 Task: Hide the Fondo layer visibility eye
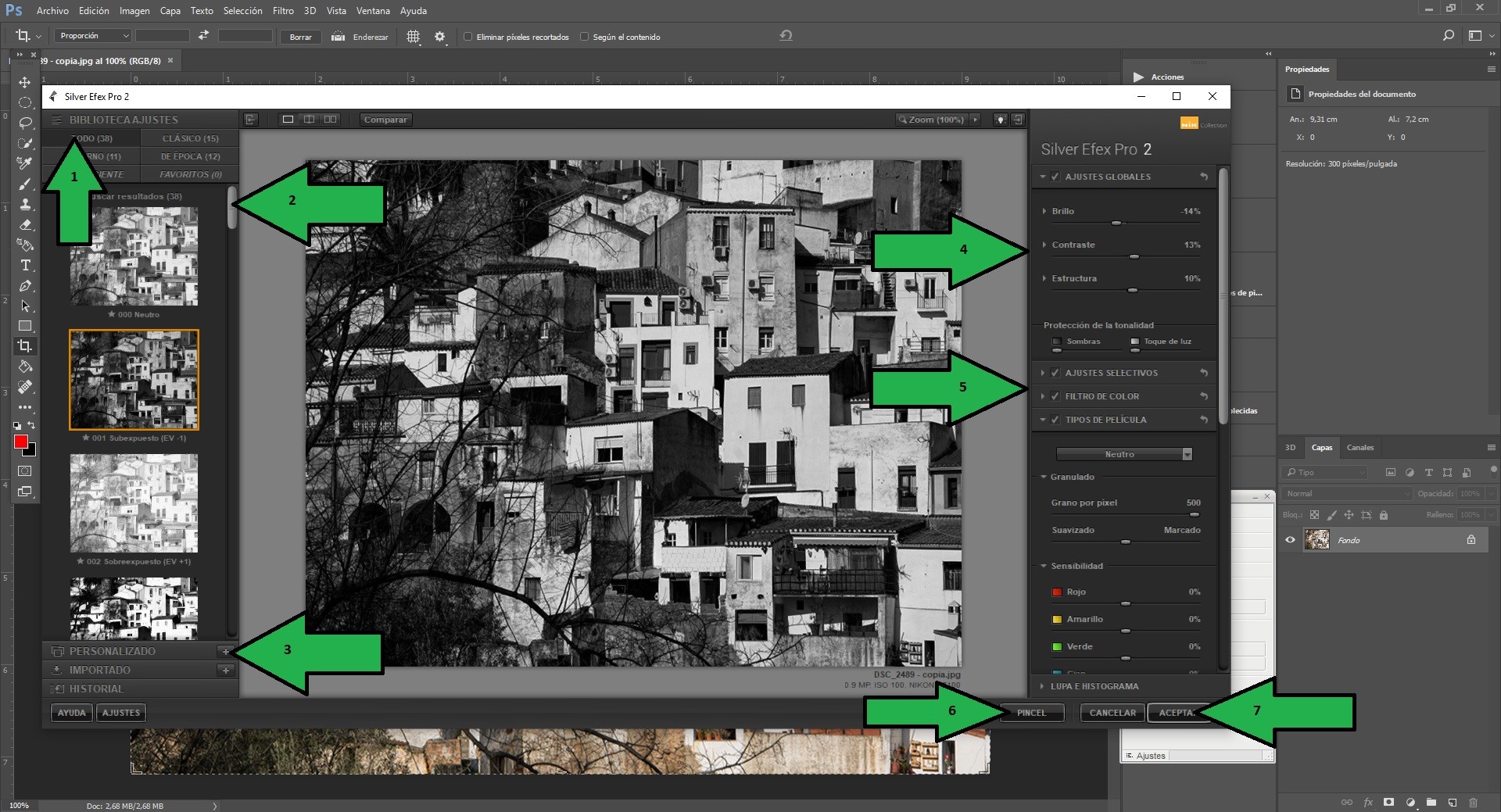pos(1290,539)
